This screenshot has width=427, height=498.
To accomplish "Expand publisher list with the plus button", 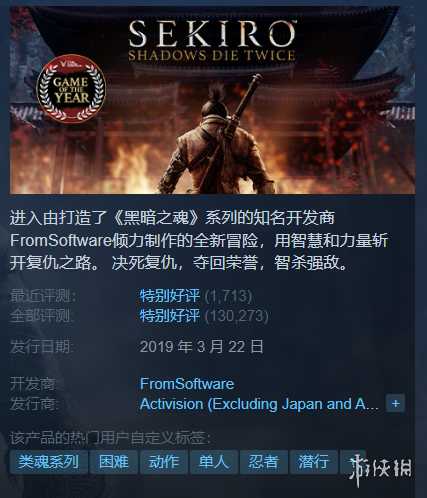I will pos(395,404).
